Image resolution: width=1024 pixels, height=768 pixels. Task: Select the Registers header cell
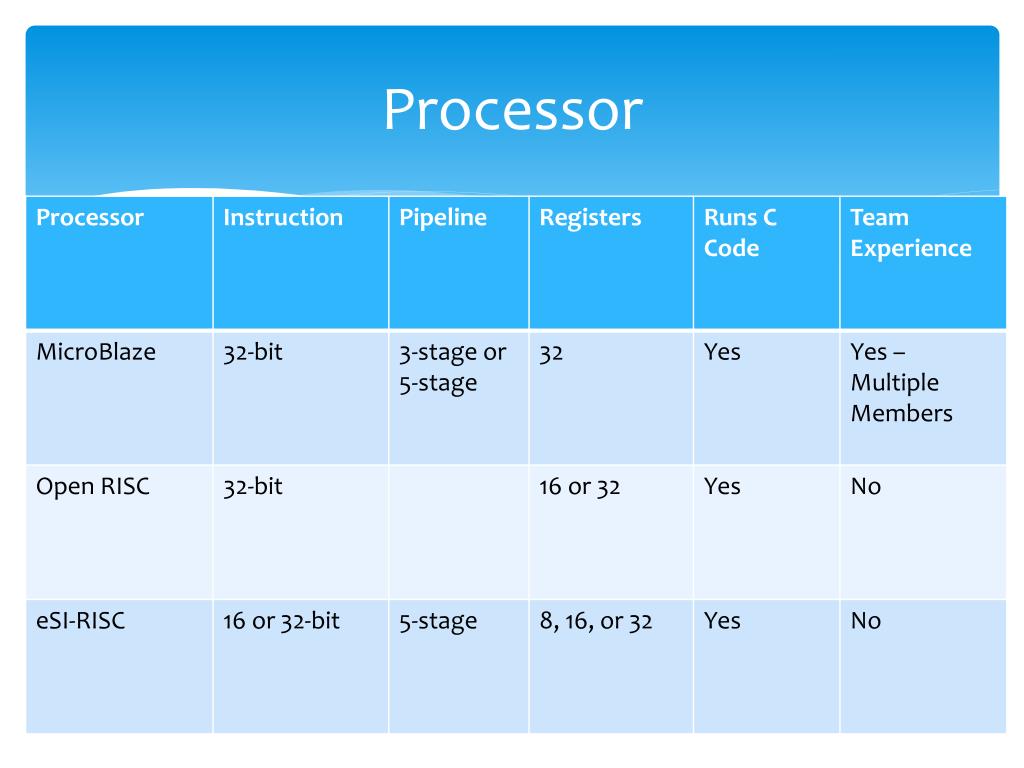(611, 262)
